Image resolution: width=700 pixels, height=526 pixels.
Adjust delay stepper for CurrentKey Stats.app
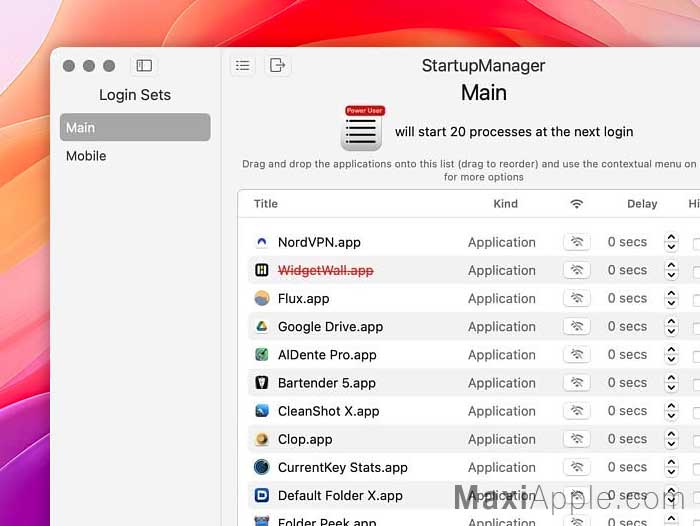(671, 467)
